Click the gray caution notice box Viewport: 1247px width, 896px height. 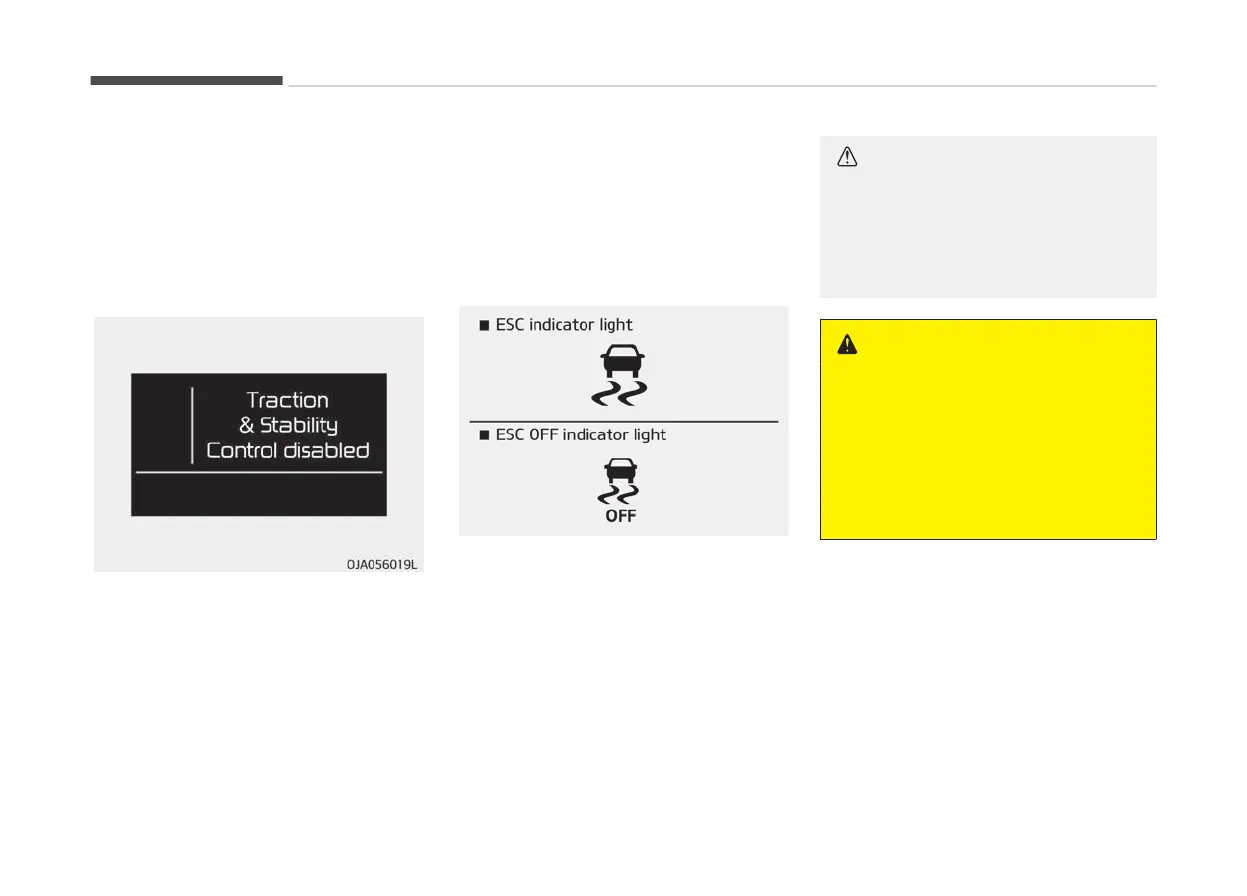[x=988, y=217]
